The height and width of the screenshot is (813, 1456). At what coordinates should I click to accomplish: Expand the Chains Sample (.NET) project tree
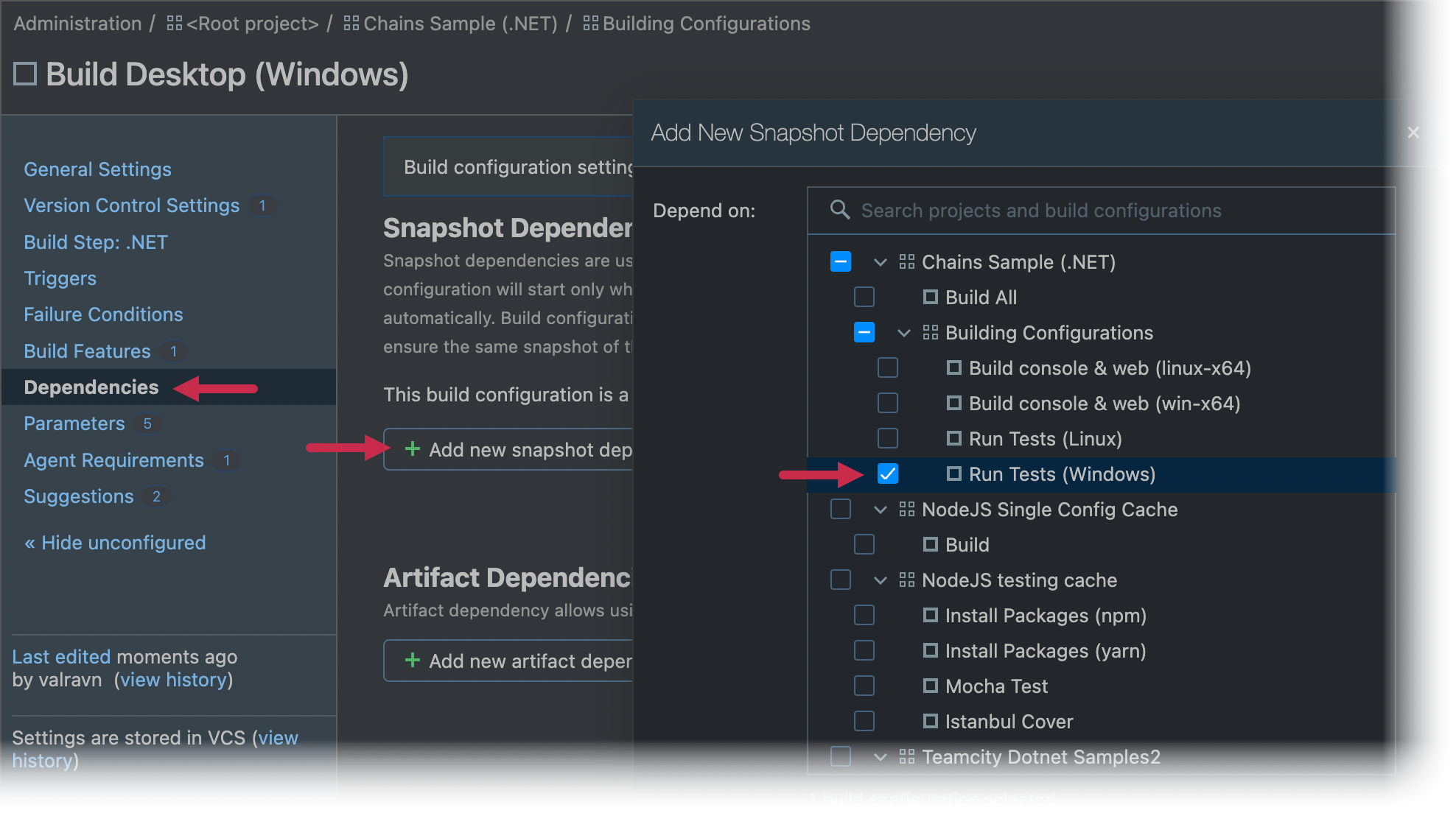[x=877, y=262]
